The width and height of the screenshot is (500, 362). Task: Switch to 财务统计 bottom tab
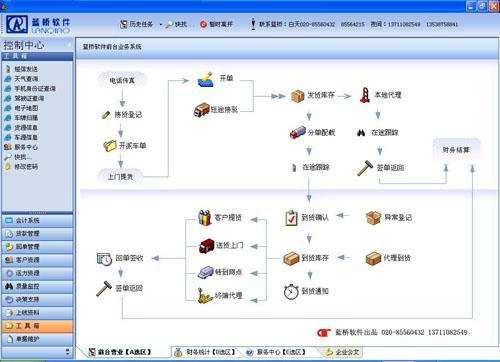tap(205, 352)
